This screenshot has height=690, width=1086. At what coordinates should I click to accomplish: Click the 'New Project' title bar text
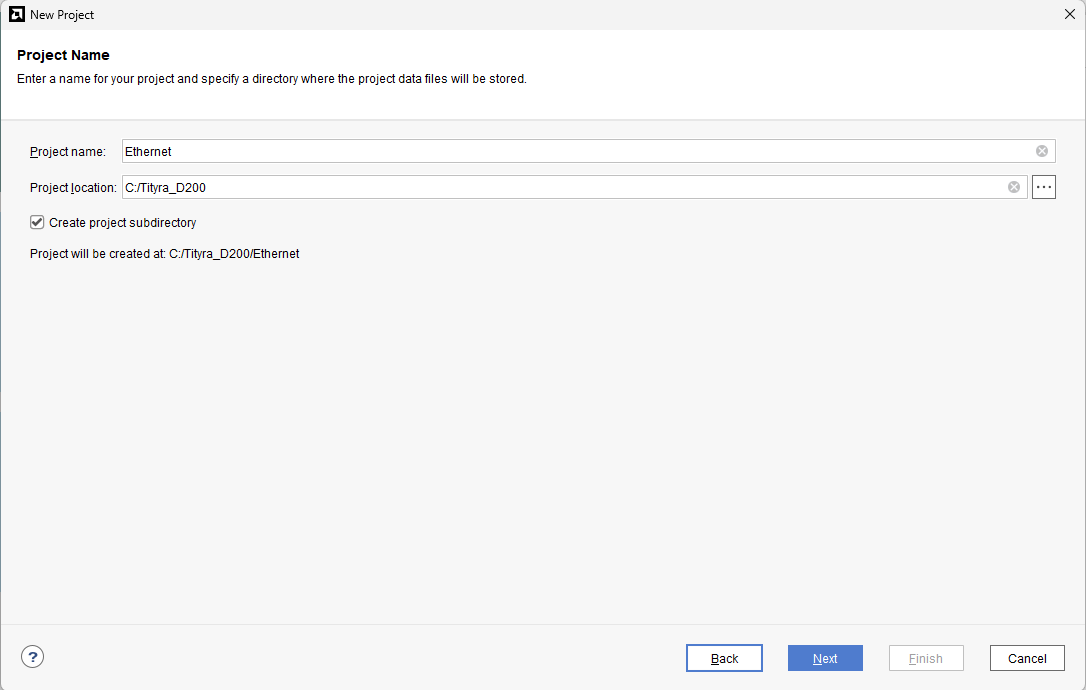pyautogui.click(x=62, y=15)
